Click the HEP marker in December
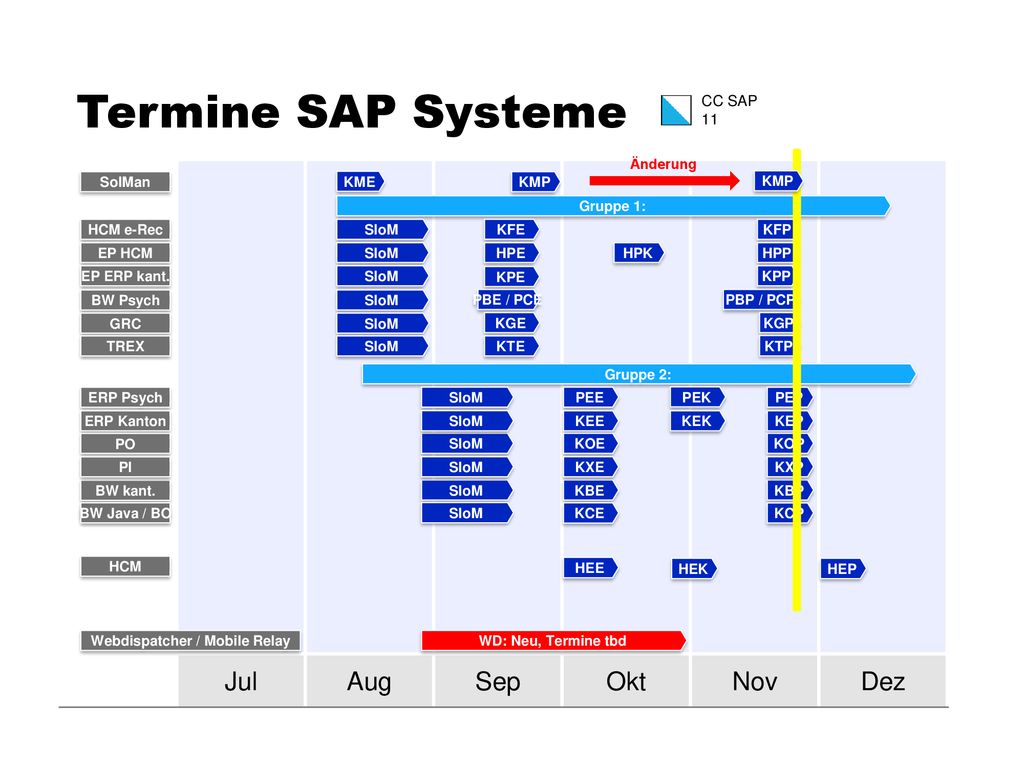 point(842,569)
